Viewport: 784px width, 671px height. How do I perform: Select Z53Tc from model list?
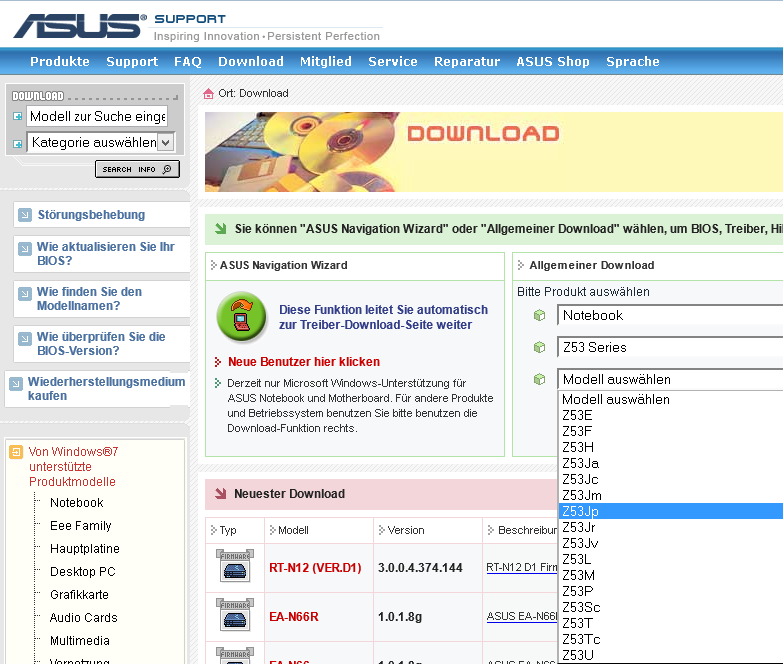670,640
